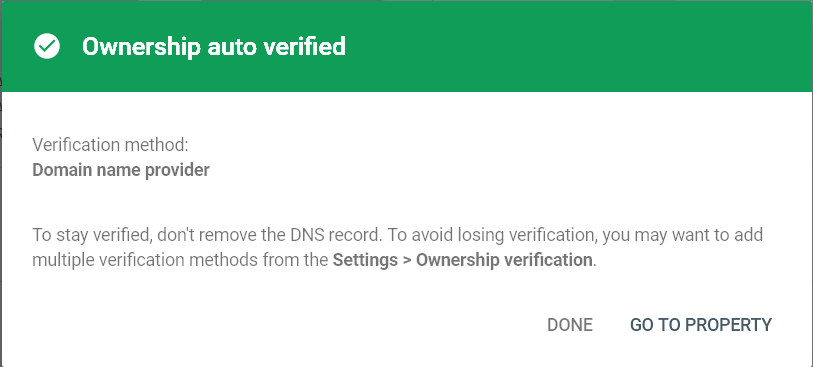813x367 pixels.
Task: Click the white checkmark circle icon
Action: (47, 46)
